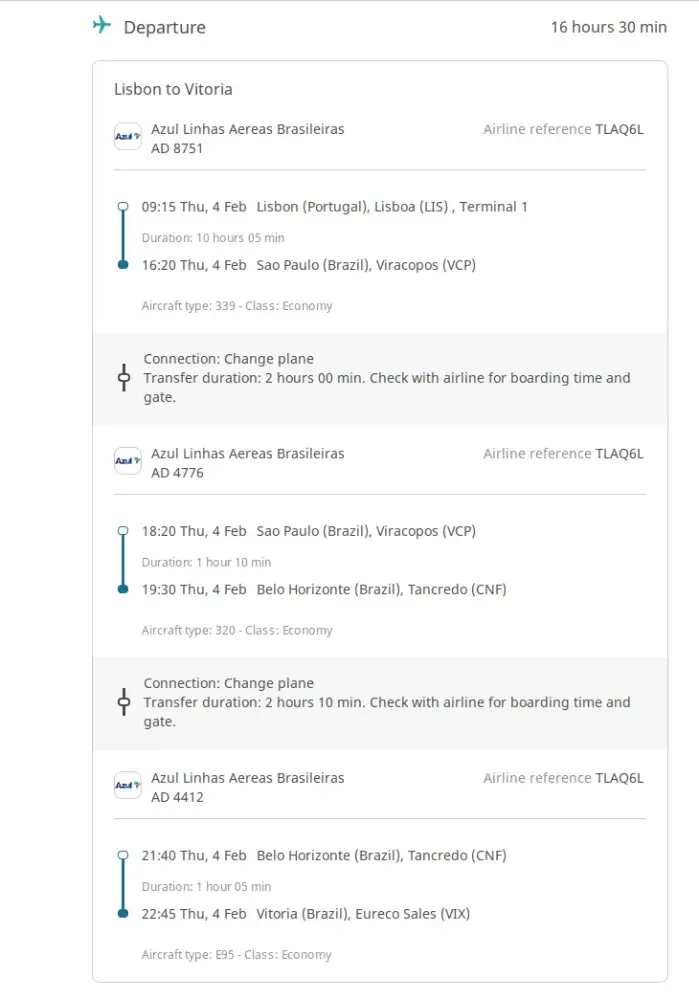The height and width of the screenshot is (1000, 699).
Task: Click the Belo Horizonte arrival marker at 19:30
Action: pyautogui.click(x=123, y=589)
